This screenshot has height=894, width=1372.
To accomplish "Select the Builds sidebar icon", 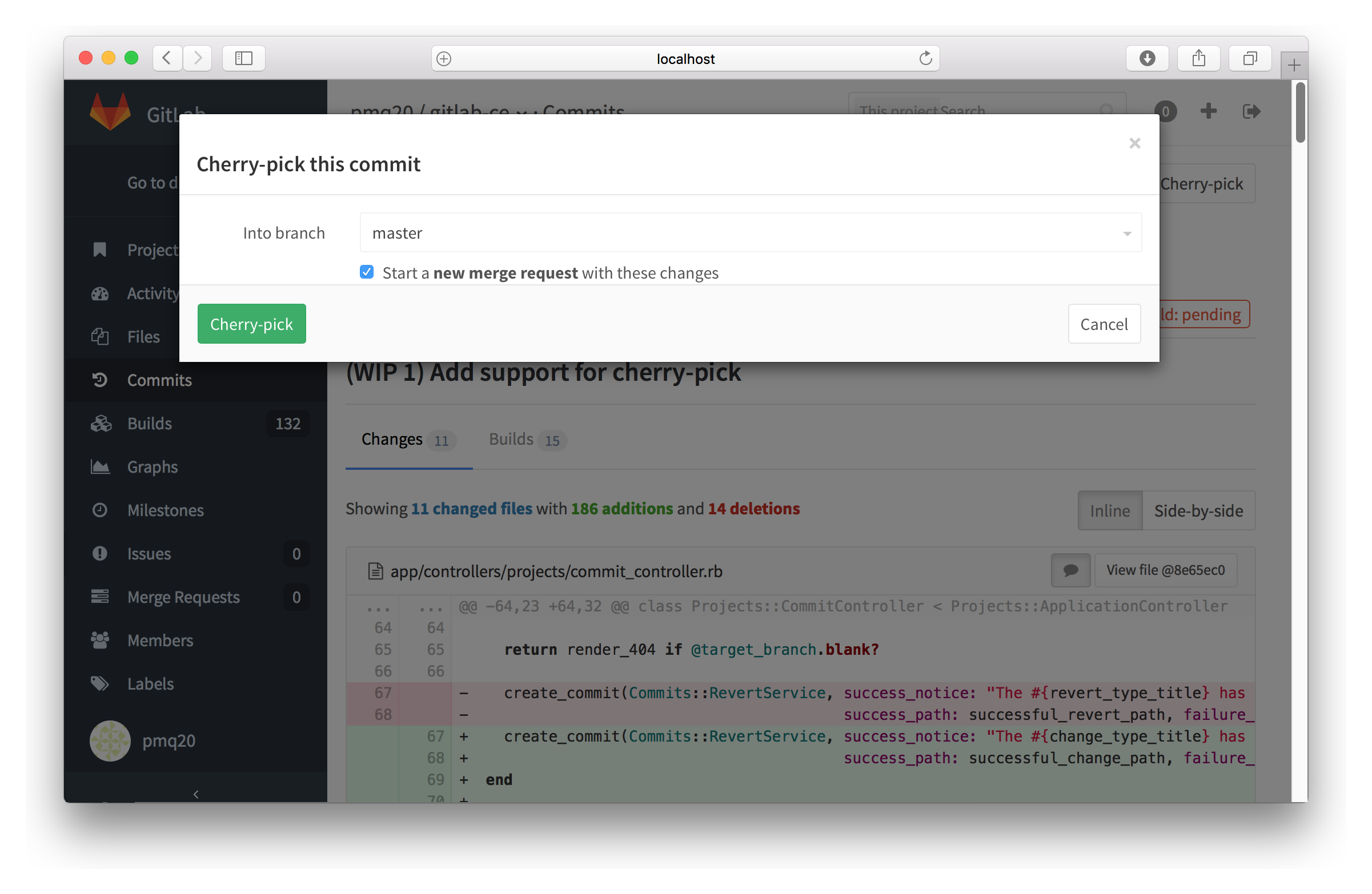I will 101,424.
